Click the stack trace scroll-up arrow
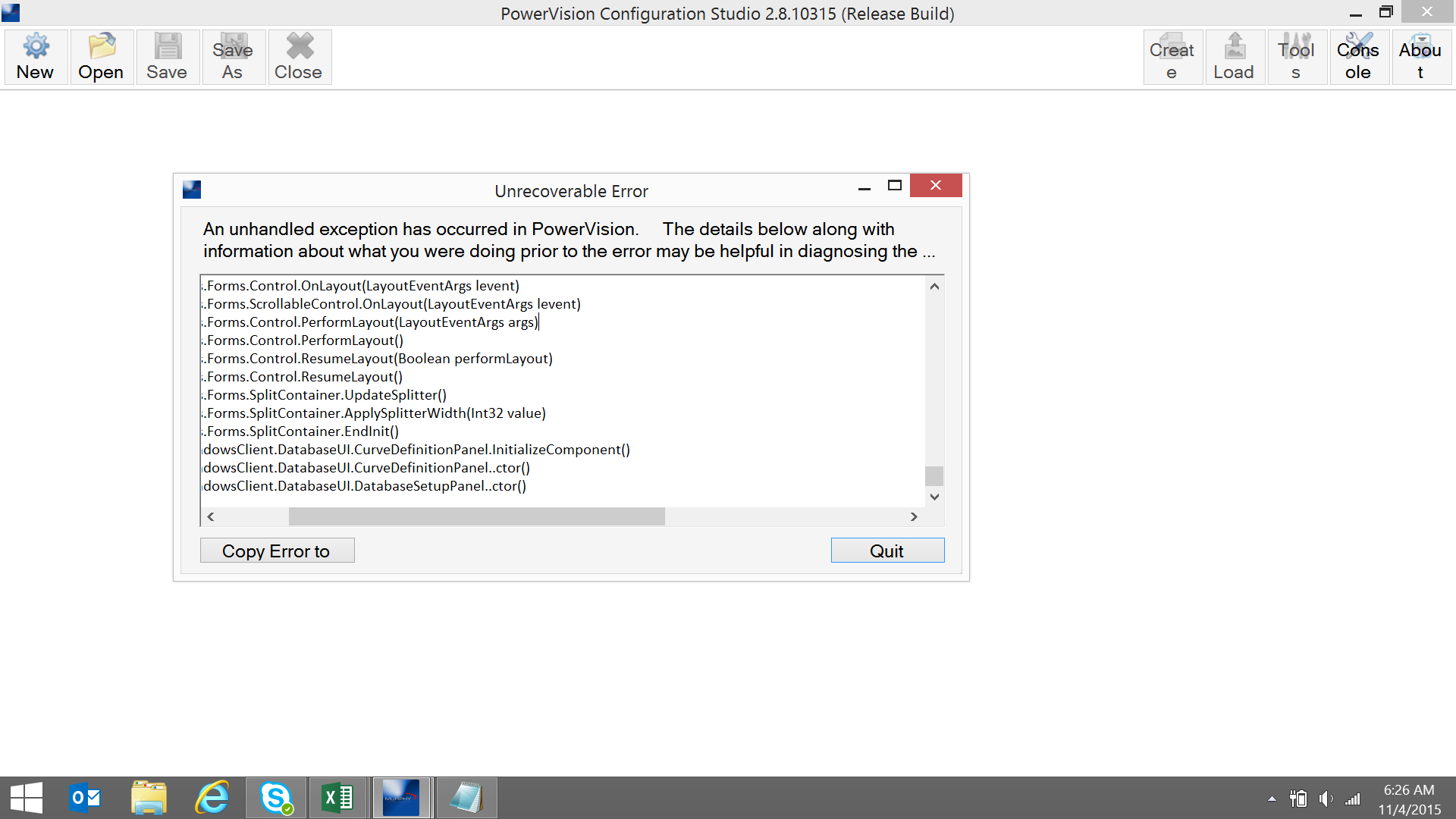Screen dimensions: 1456x819 [x=934, y=286]
